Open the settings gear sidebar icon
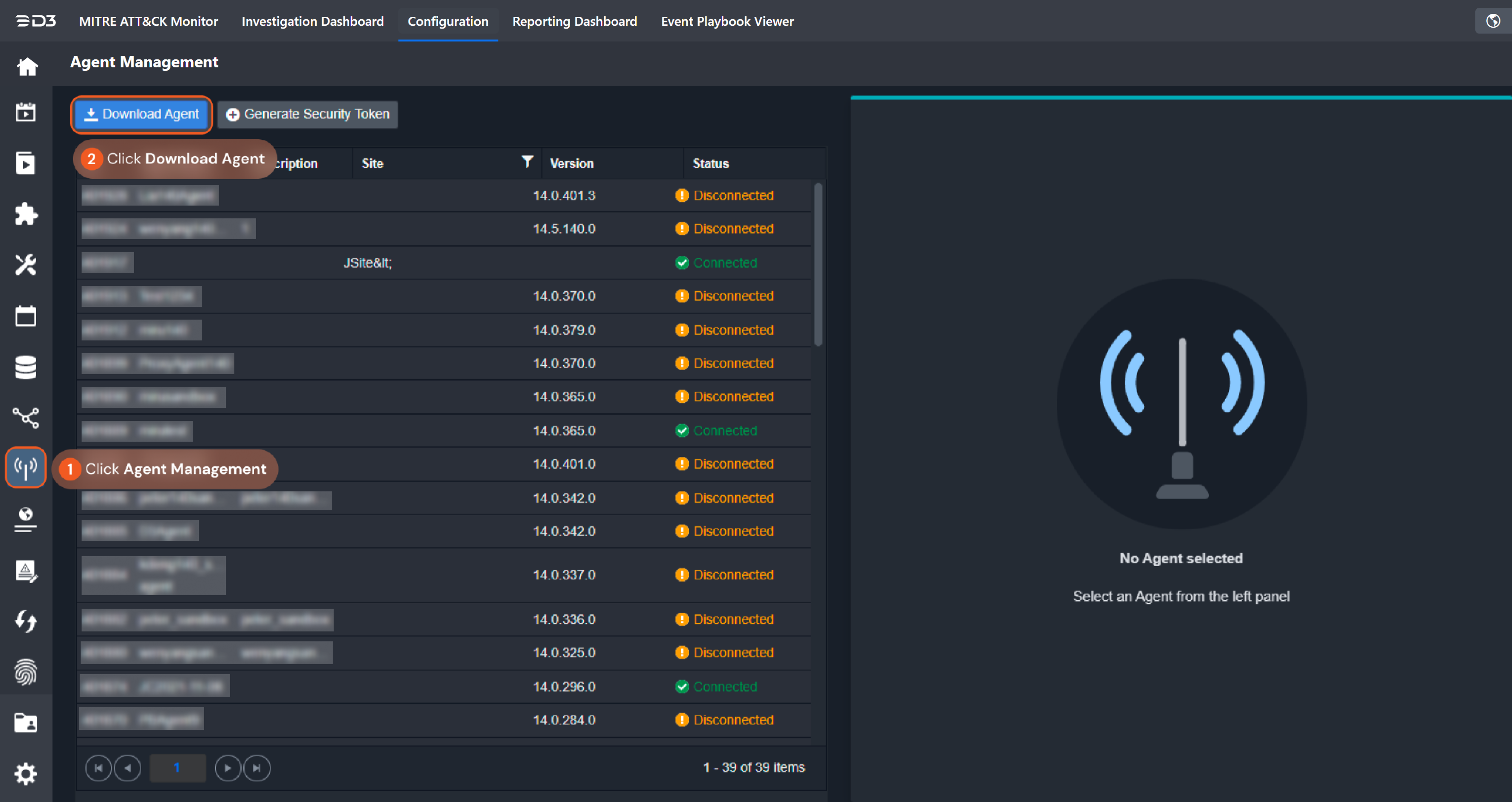Viewport: 1512px width, 802px height. pyautogui.click(x=26, y=774)
